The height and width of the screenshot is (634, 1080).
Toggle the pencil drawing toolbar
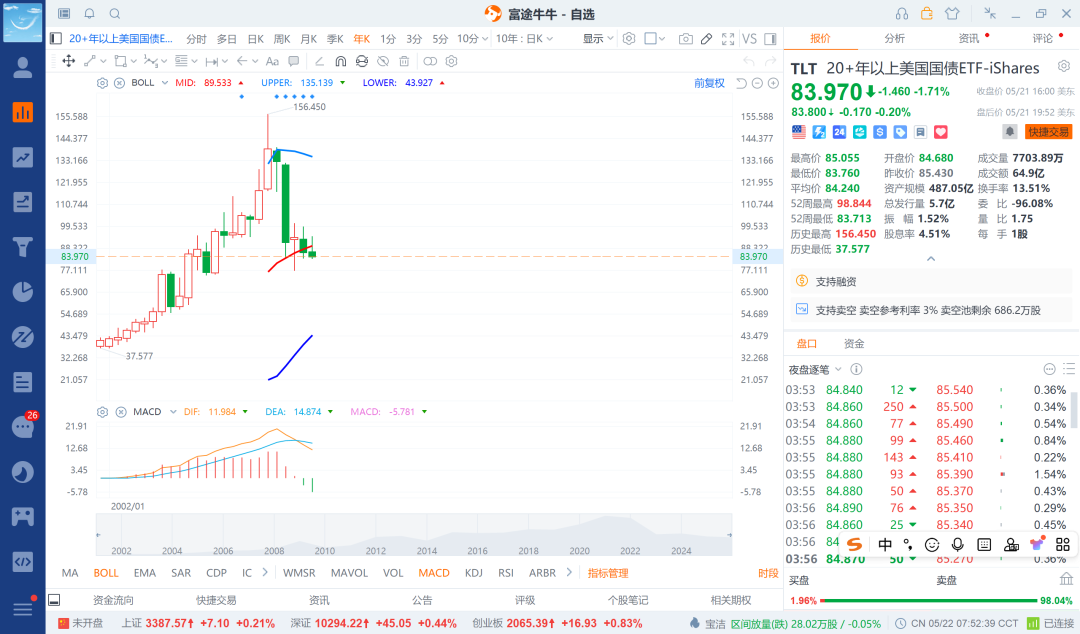click(706, 39)
